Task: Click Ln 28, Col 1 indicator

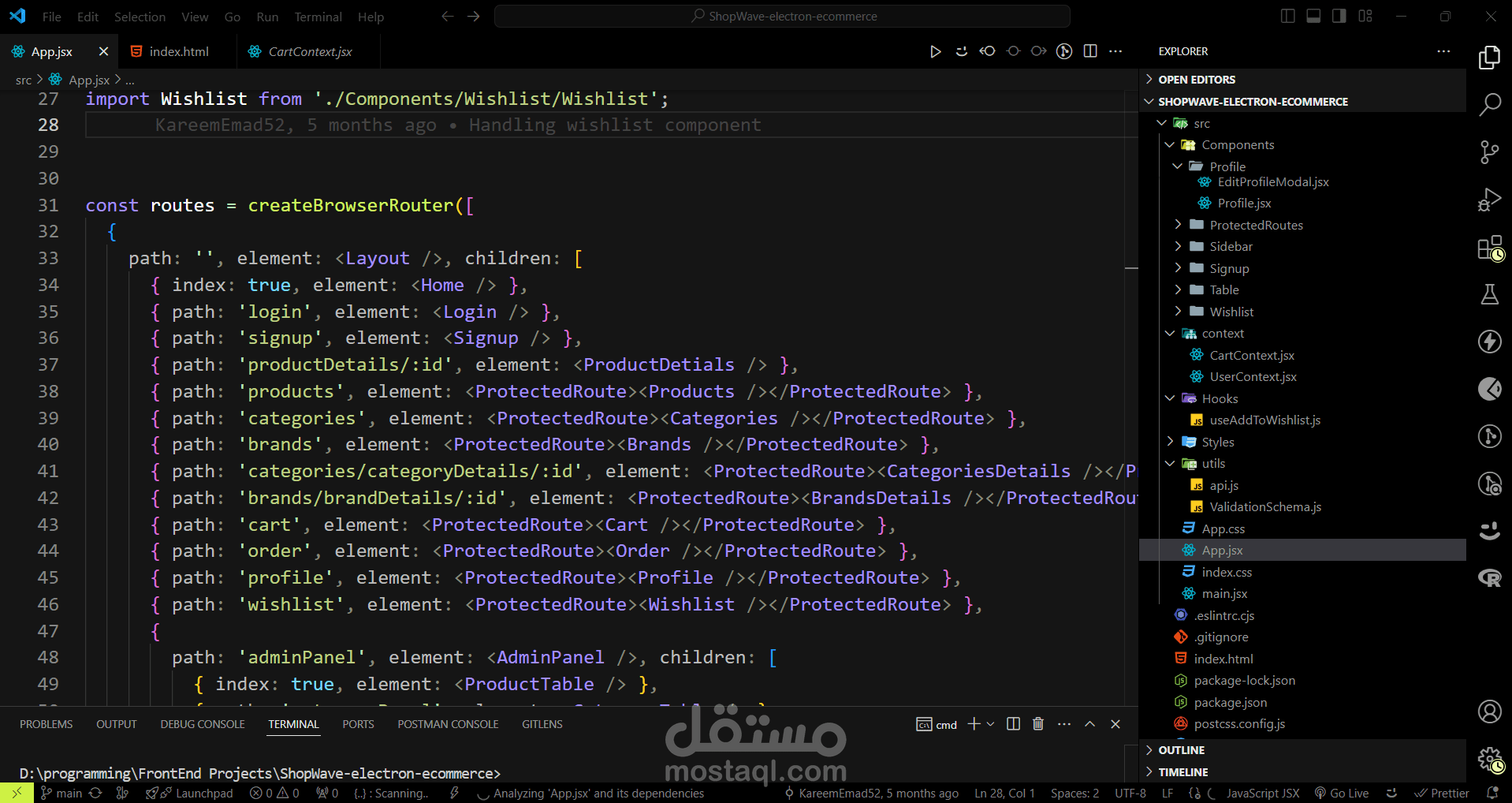Action: pos(1004,794)
